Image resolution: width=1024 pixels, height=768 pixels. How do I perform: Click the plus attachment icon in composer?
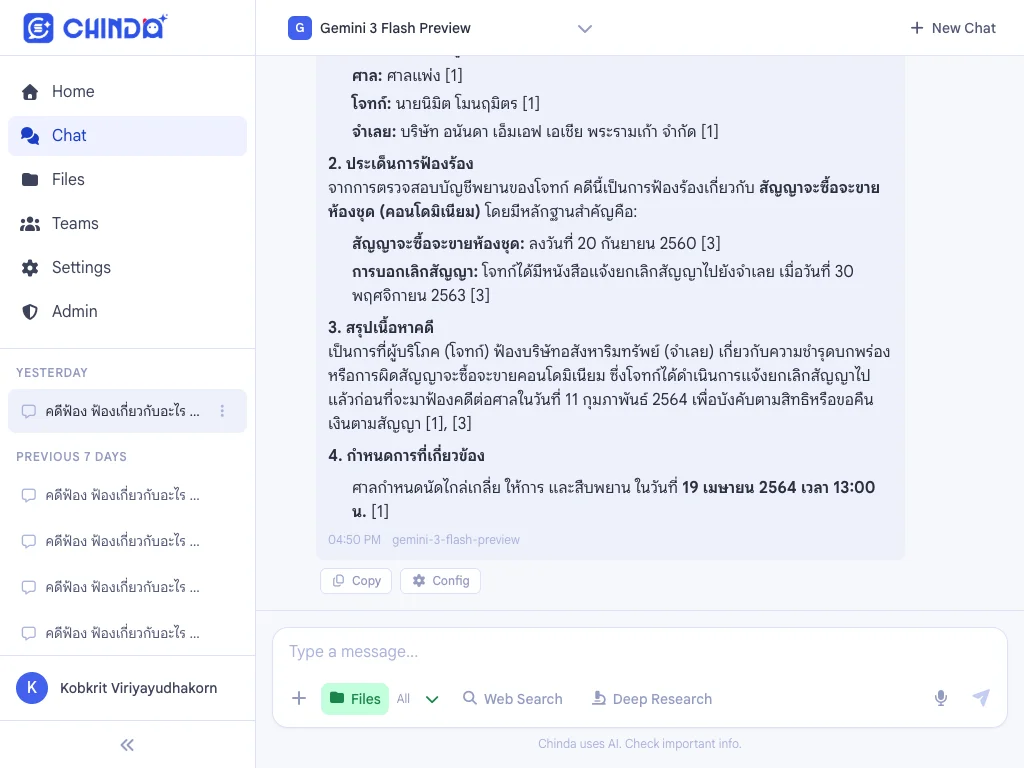[x=299, y=698]
